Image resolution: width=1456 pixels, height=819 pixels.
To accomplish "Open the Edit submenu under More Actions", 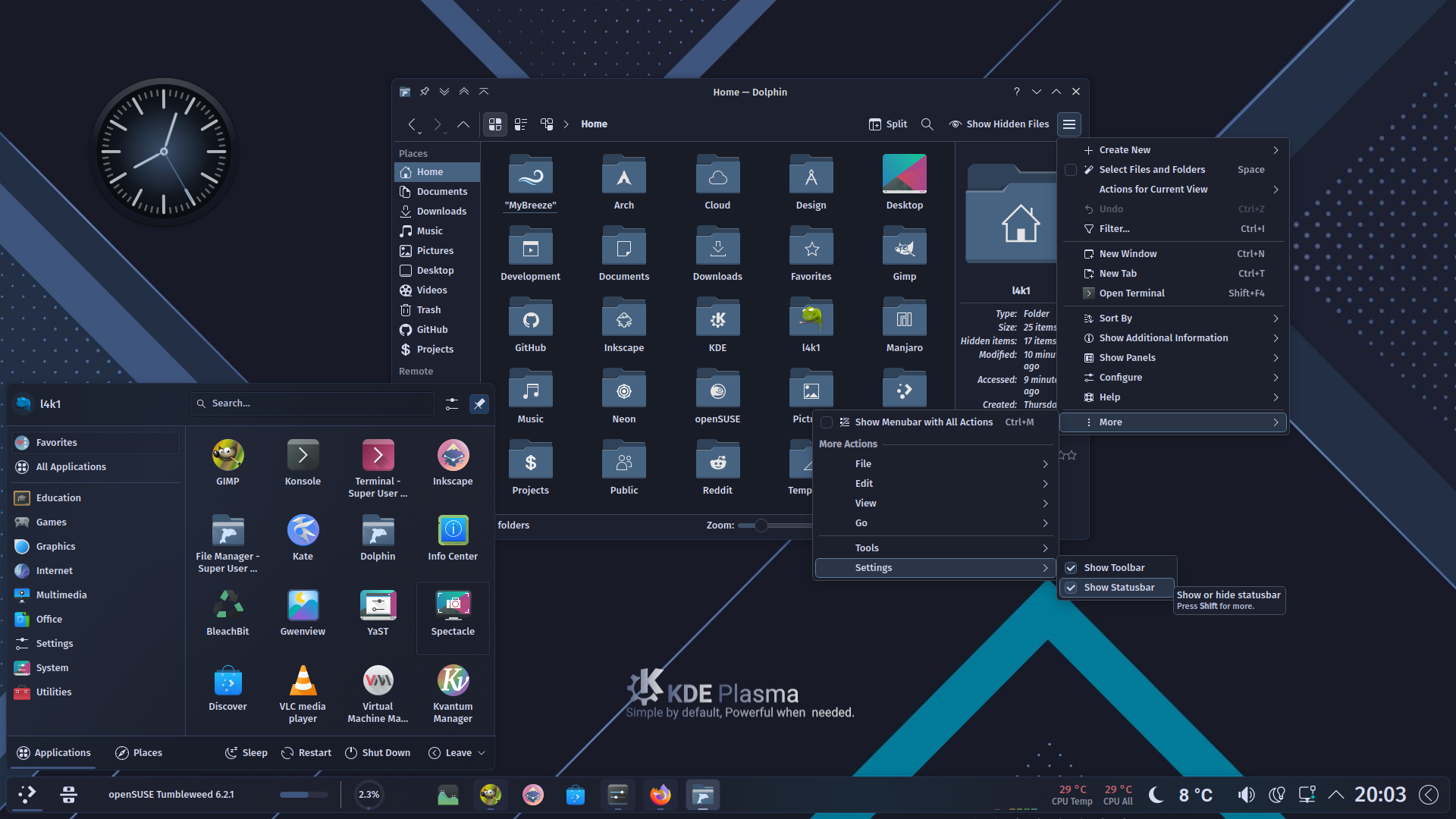I will point(935,484).
